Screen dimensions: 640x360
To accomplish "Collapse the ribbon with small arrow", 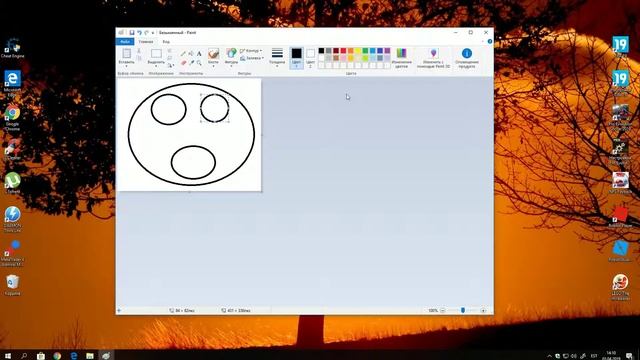I will pos(483,41).
